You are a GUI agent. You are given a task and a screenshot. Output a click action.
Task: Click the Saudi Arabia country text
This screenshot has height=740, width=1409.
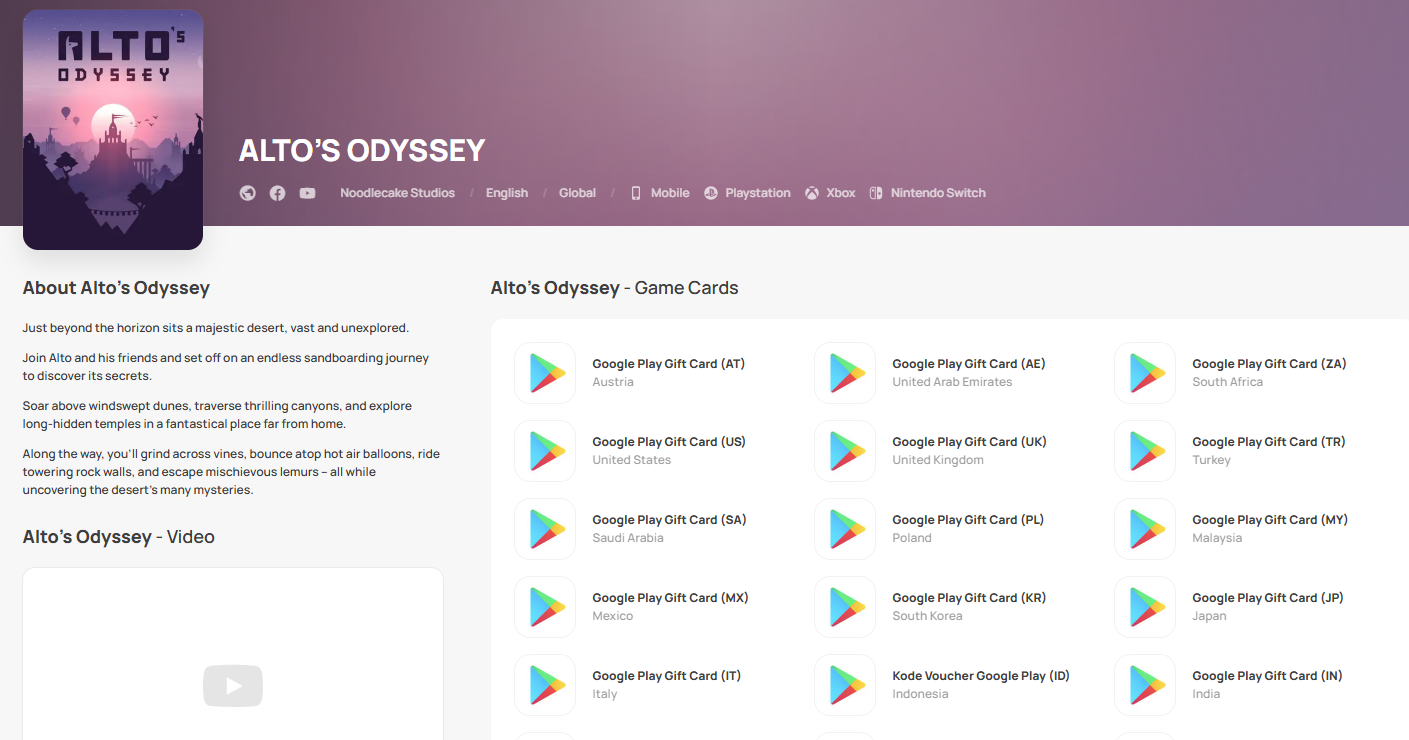tap(628, 538)
